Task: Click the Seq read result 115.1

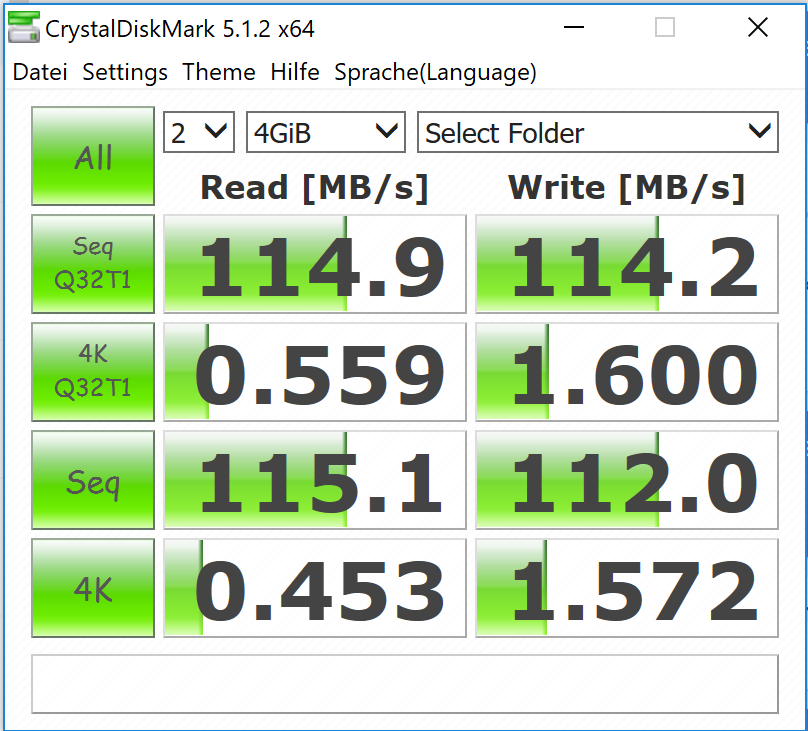Action: [315, 480]
